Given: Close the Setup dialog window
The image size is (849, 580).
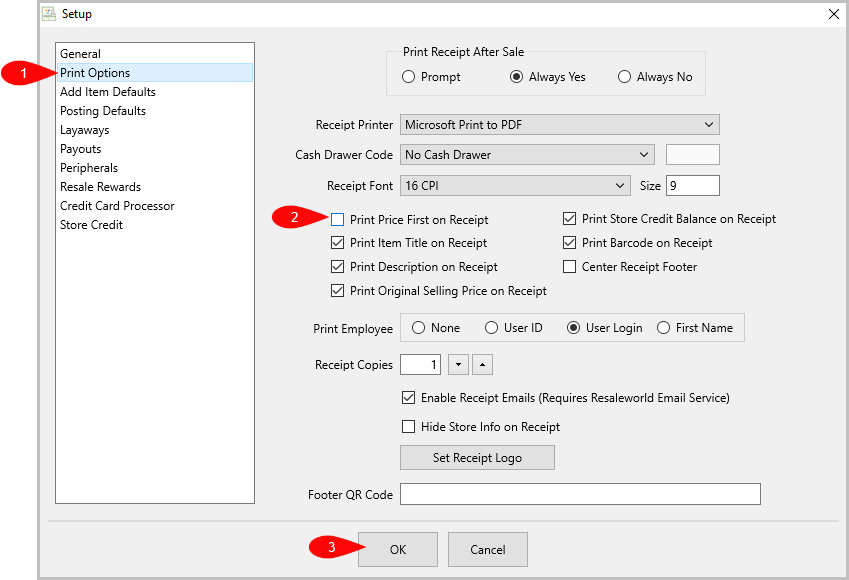Looking at the screenshot, I should tap(834, 14).
